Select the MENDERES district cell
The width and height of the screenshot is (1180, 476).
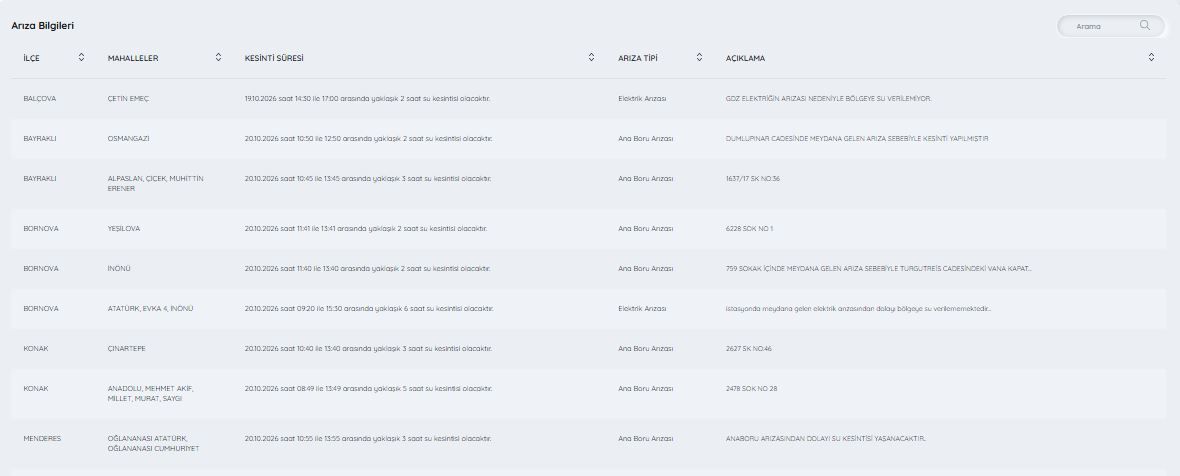[x=42, y=438]
